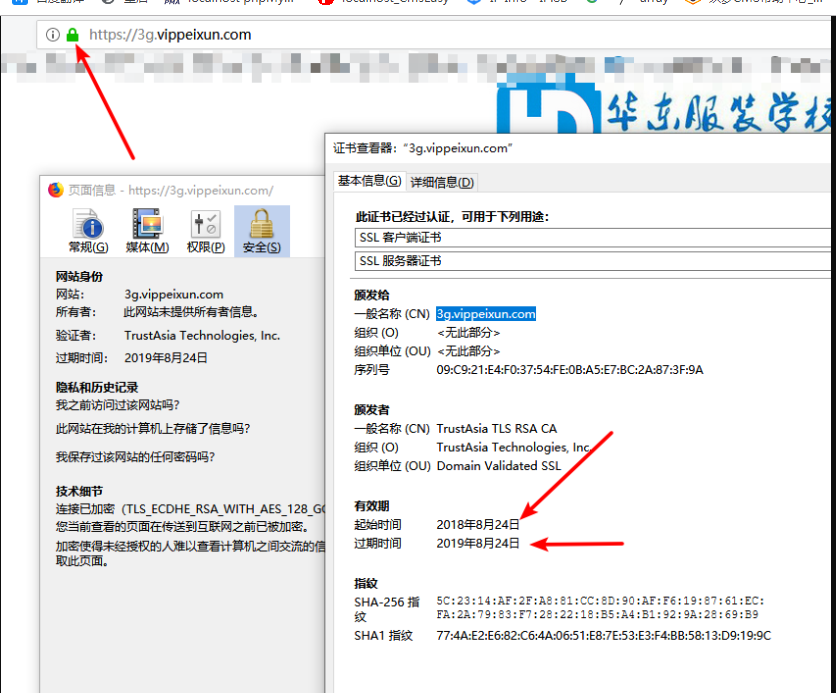Open the Permissions (权限) page info section

tap(206, 231)
